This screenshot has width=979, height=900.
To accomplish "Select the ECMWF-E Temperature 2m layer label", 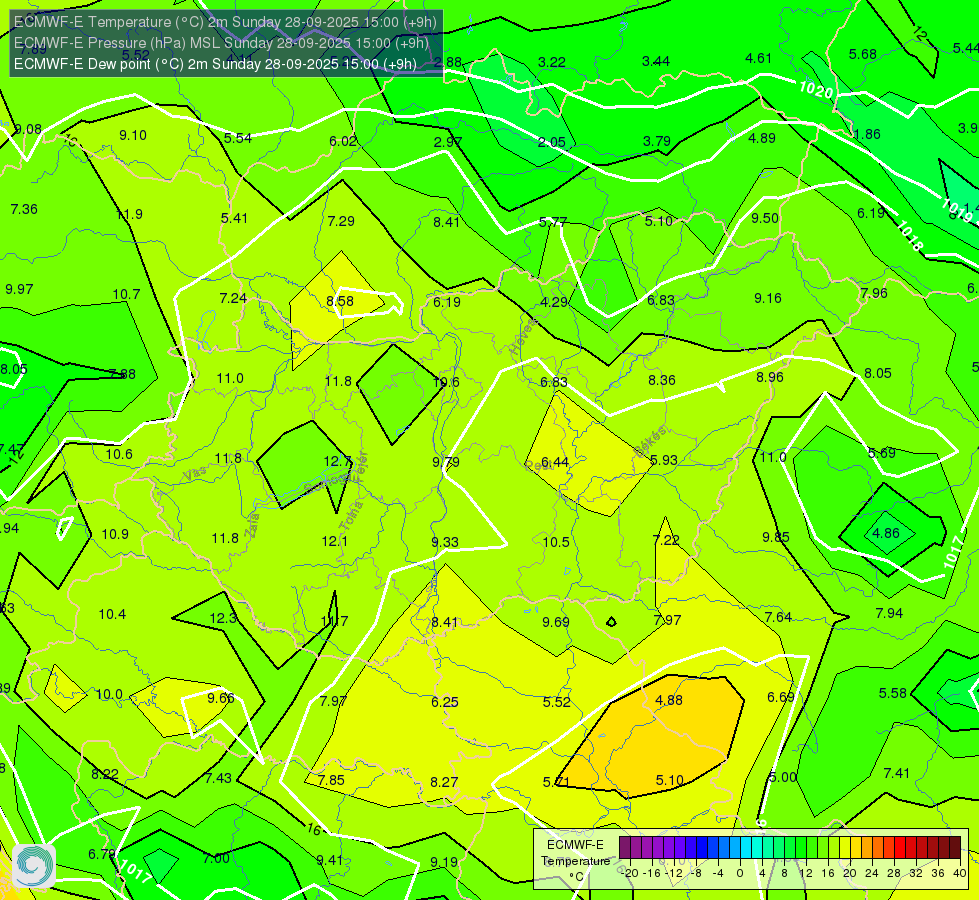I will 225,22.
